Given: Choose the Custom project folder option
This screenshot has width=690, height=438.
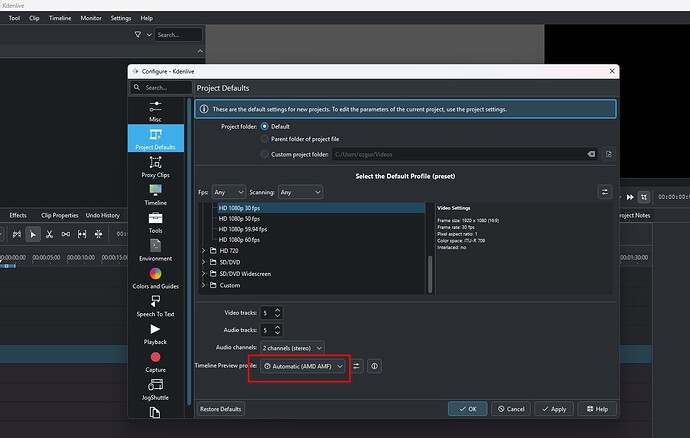Looking at the screenshot, I should [x=264, y=154].
